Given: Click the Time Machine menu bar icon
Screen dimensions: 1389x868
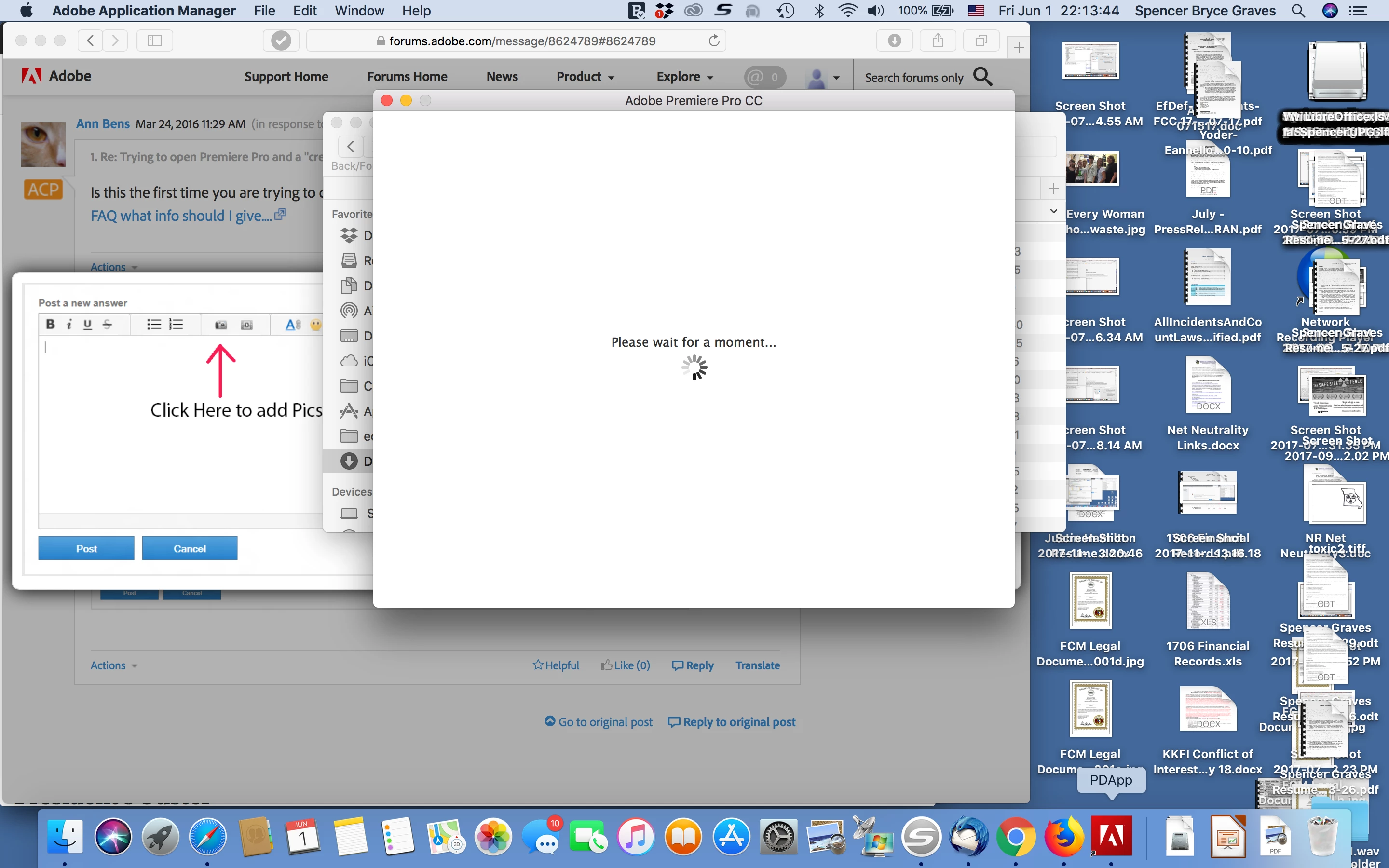Looking at the screenshot, I should pos(785,10).
